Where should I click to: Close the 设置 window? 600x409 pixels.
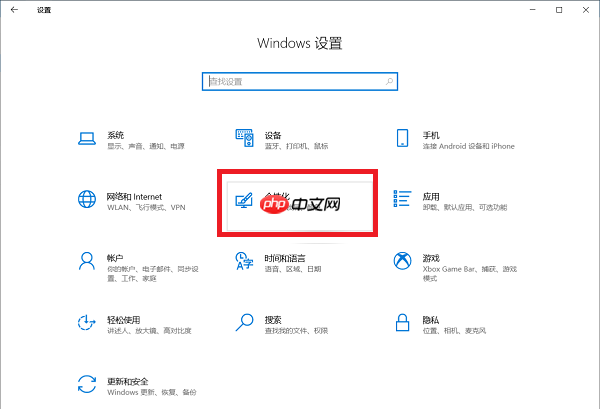[586, 10]
